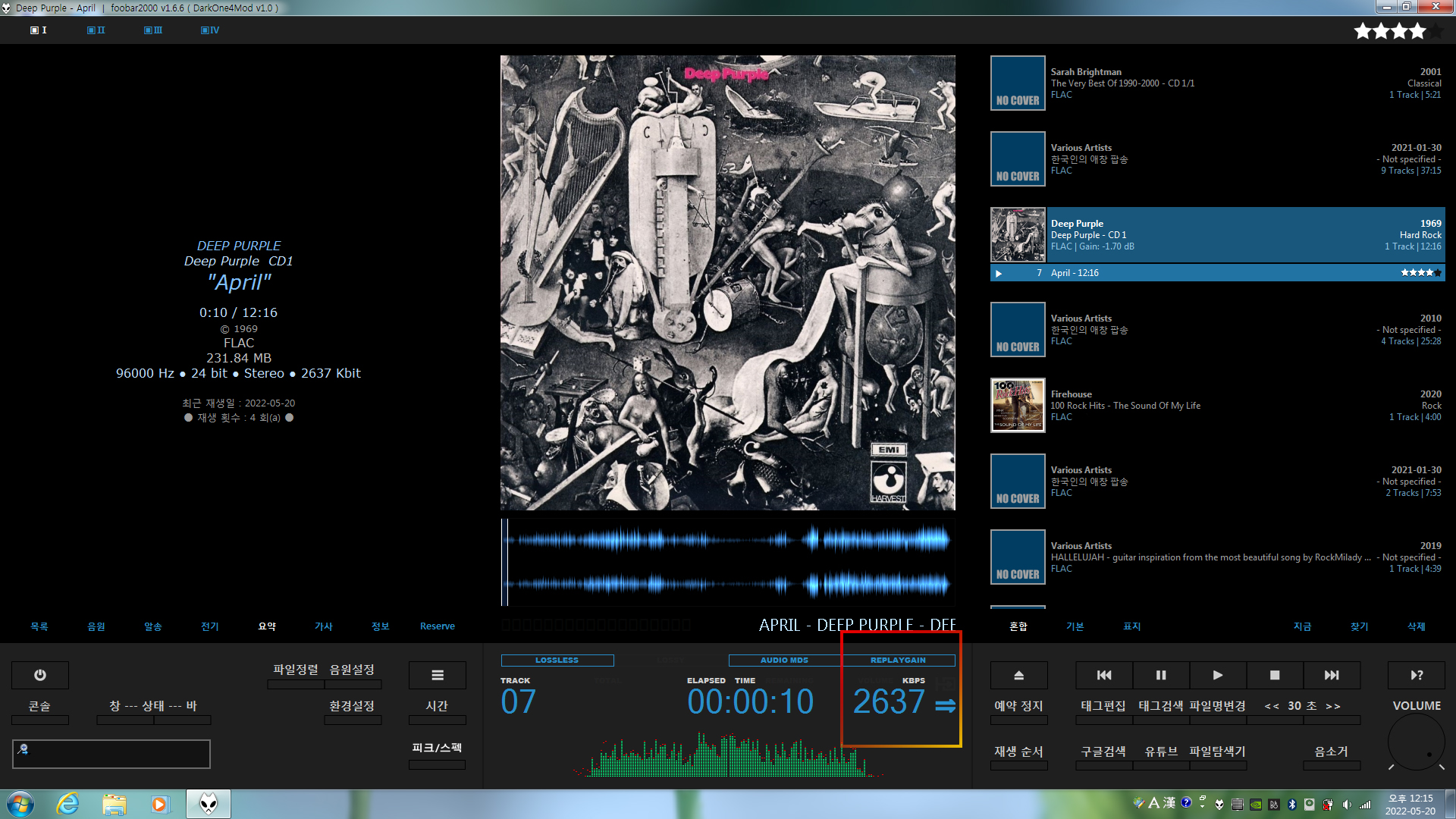1456x819 pixels.
Task: Select the Sarah Brightman album row
Action: tap(1217, 83)
